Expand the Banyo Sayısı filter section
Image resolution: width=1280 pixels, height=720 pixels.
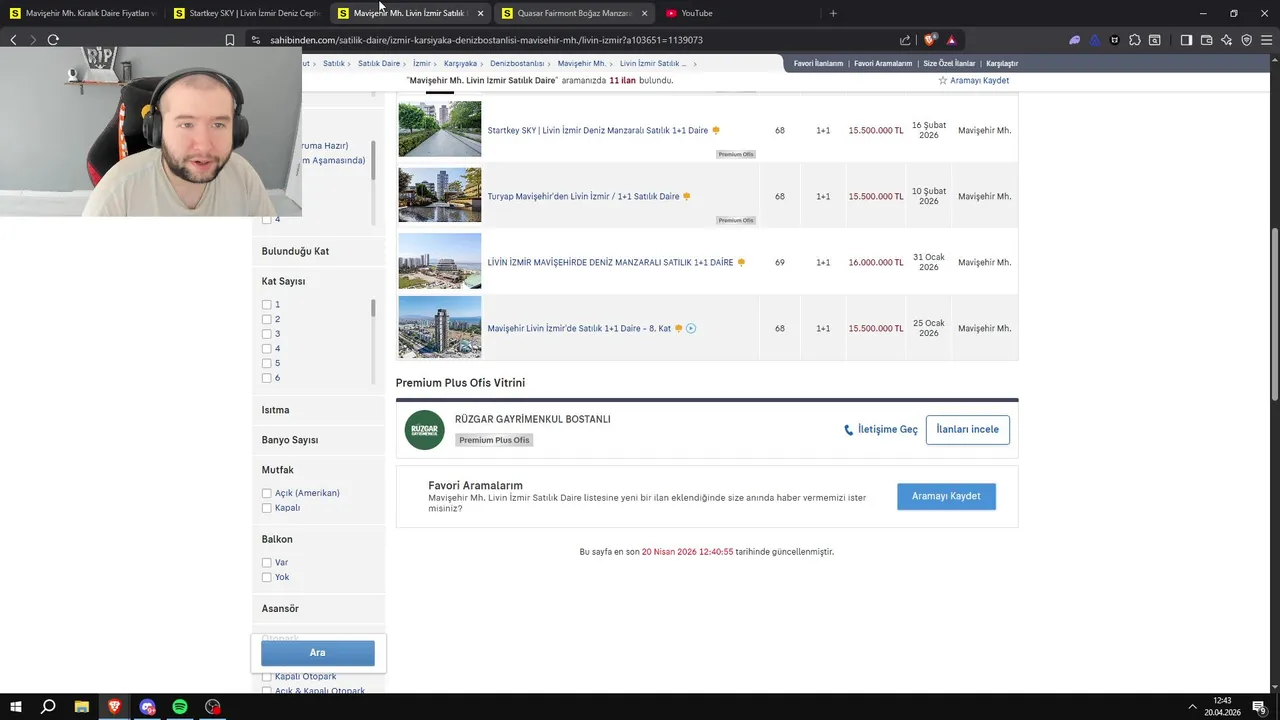click(318, 440)
